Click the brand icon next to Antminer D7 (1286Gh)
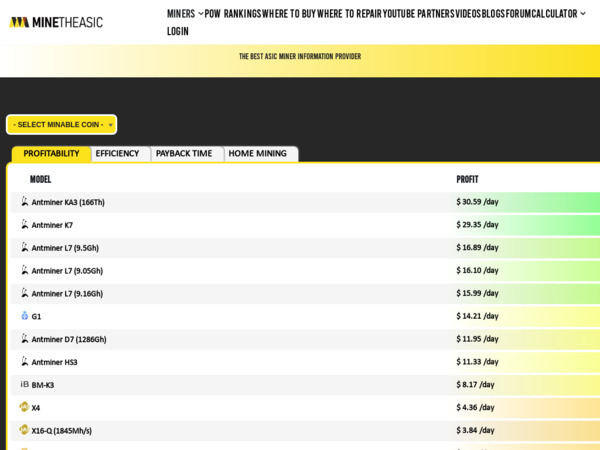The width and height of the screenshot is (600, 450). [x=25, y=339]
